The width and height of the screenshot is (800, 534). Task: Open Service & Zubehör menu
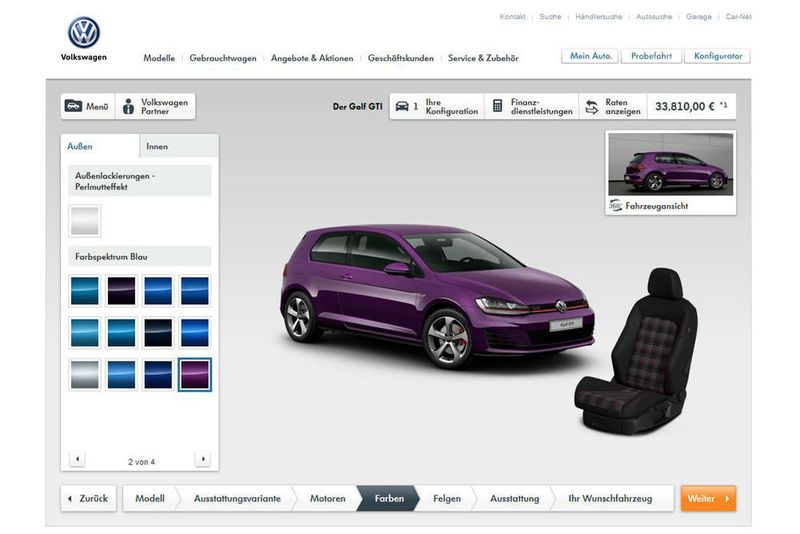[483, 58]
